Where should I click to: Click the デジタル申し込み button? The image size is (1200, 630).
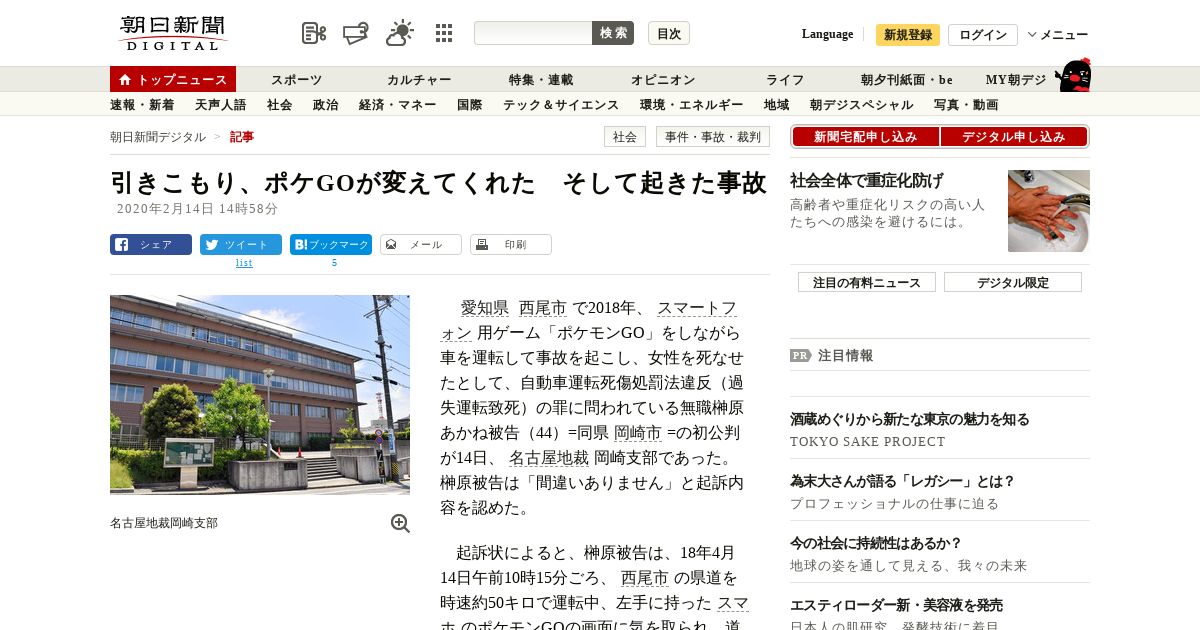point(1013,137)
